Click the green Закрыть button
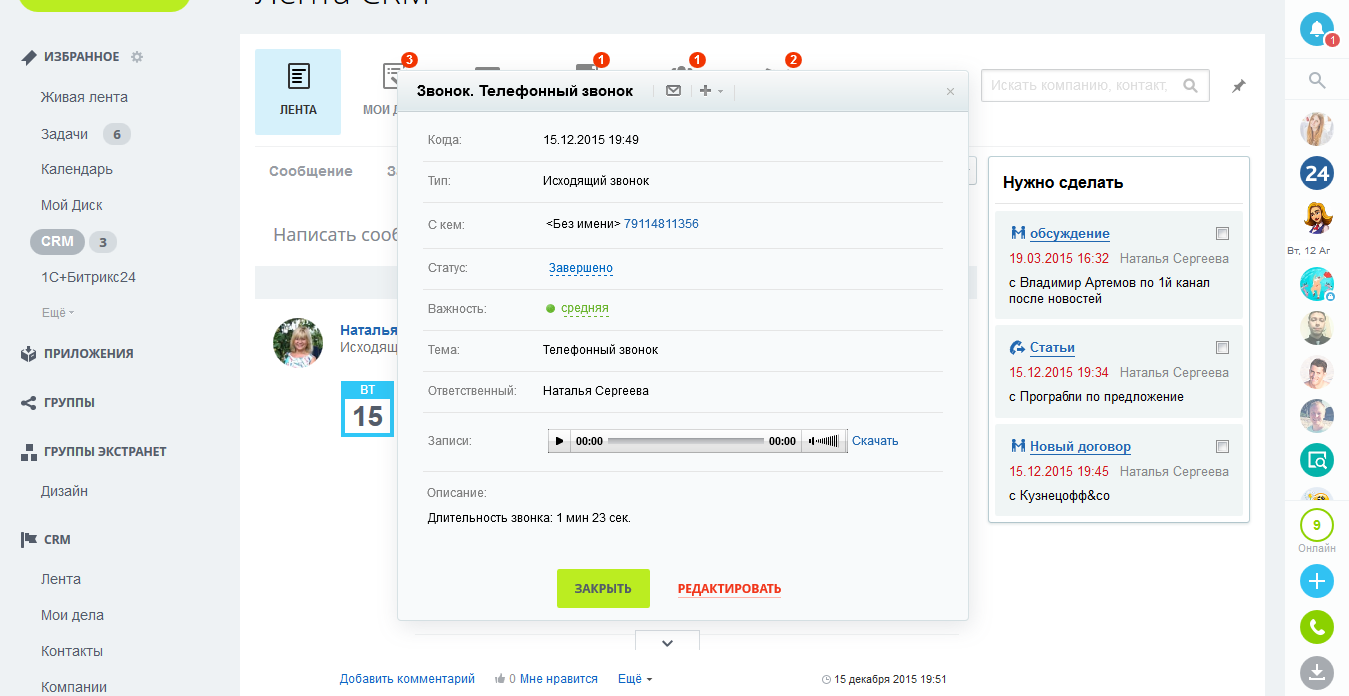This screenshot has width=1349, height=696. (x=603, y=588)
